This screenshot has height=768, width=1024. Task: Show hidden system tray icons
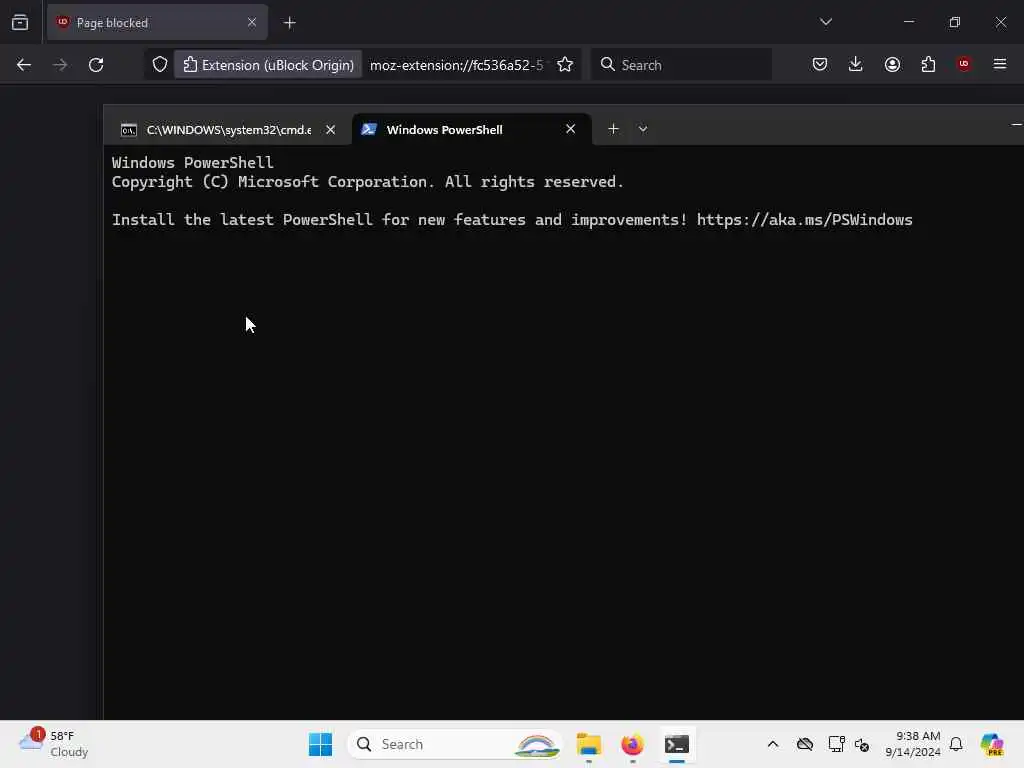pyautogui.click(x=773, y=744)
